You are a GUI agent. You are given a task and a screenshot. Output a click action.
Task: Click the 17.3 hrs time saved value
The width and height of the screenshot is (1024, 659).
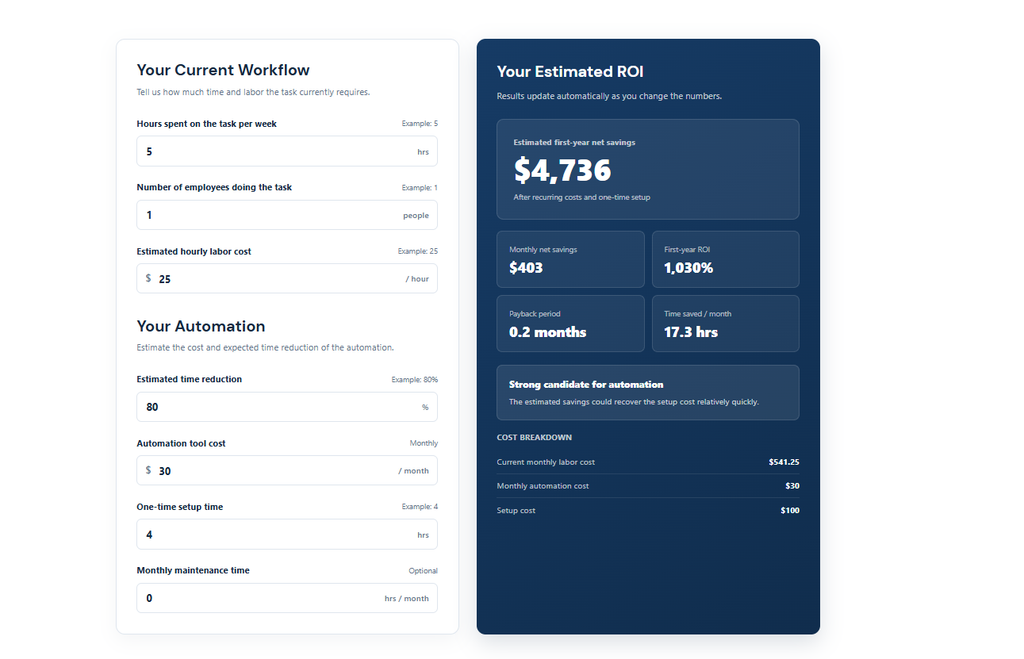(690, 332)
